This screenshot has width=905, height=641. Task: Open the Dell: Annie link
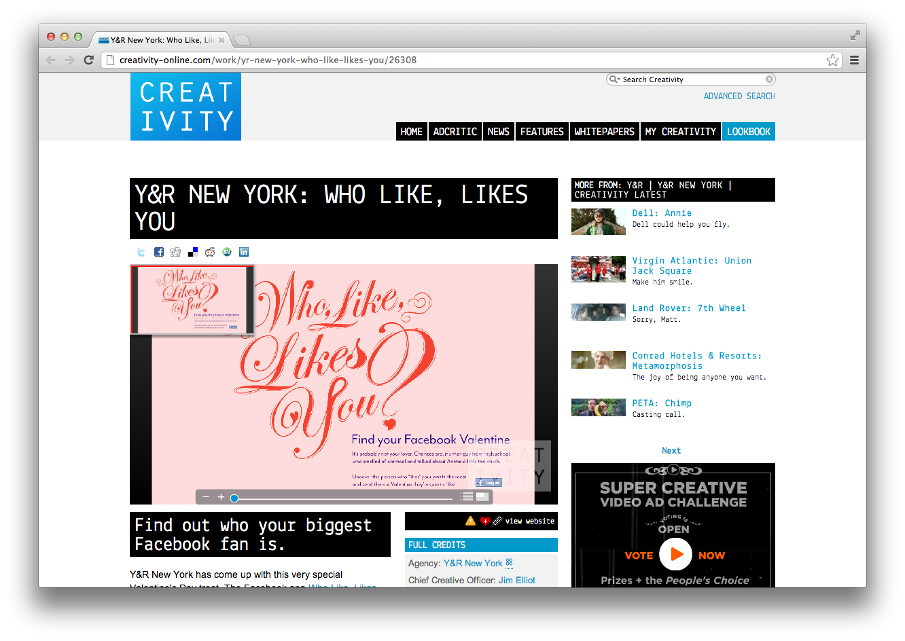pos(661,213)
